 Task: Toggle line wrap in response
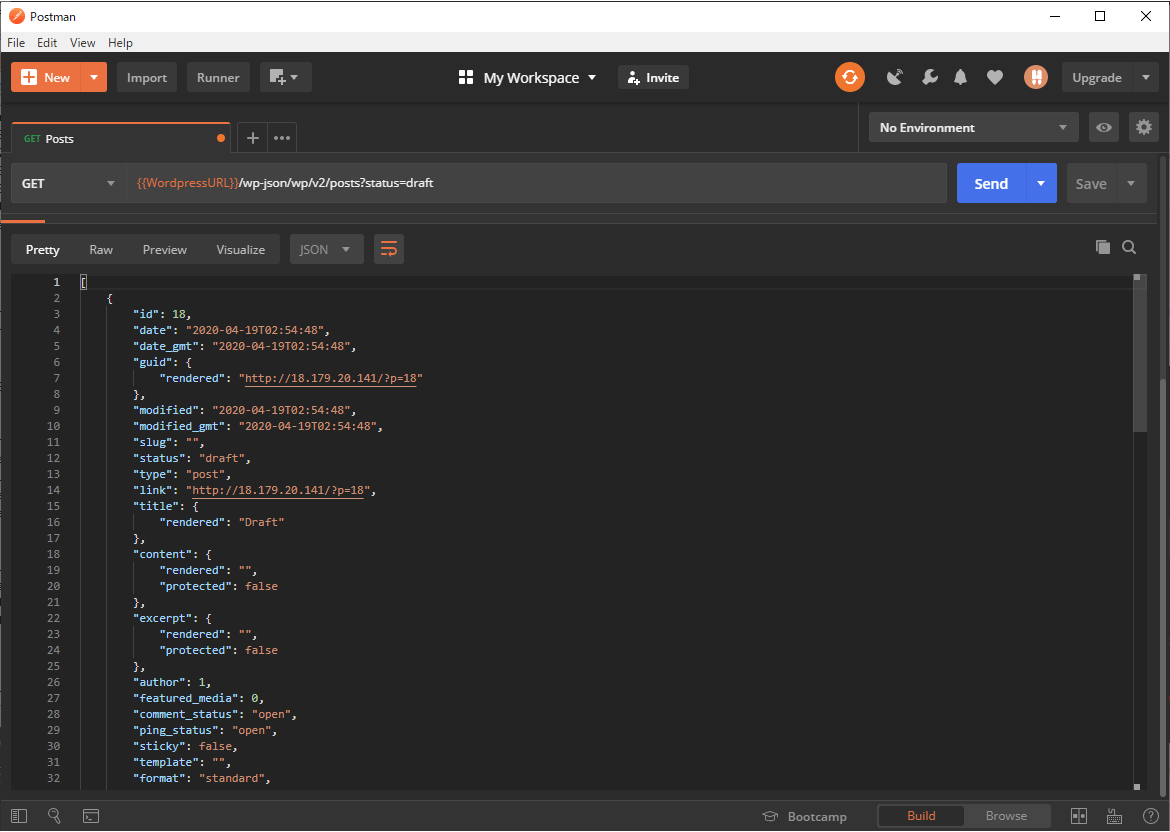[389, 249]
